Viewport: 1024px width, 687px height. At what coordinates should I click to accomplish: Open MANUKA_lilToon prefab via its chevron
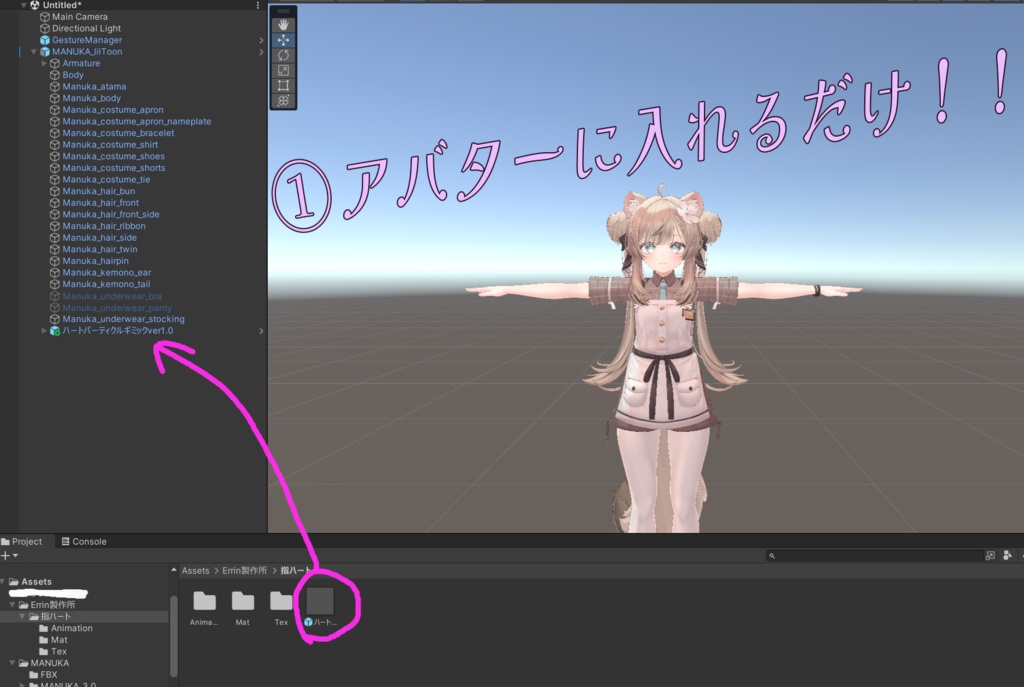261,52
